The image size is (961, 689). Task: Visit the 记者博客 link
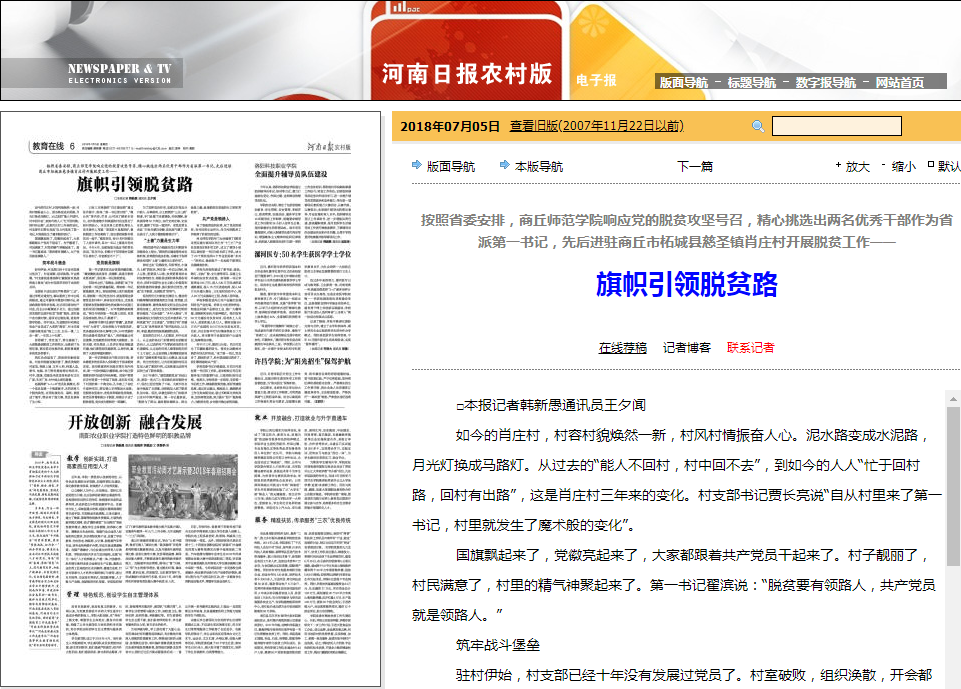(x=687, y=348)
